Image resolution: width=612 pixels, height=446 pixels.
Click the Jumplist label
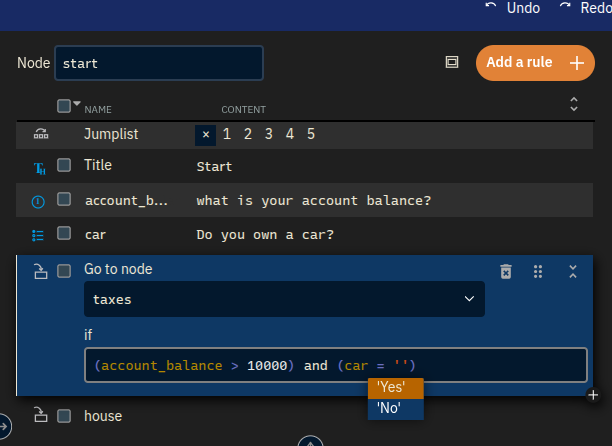pos(111,134)
